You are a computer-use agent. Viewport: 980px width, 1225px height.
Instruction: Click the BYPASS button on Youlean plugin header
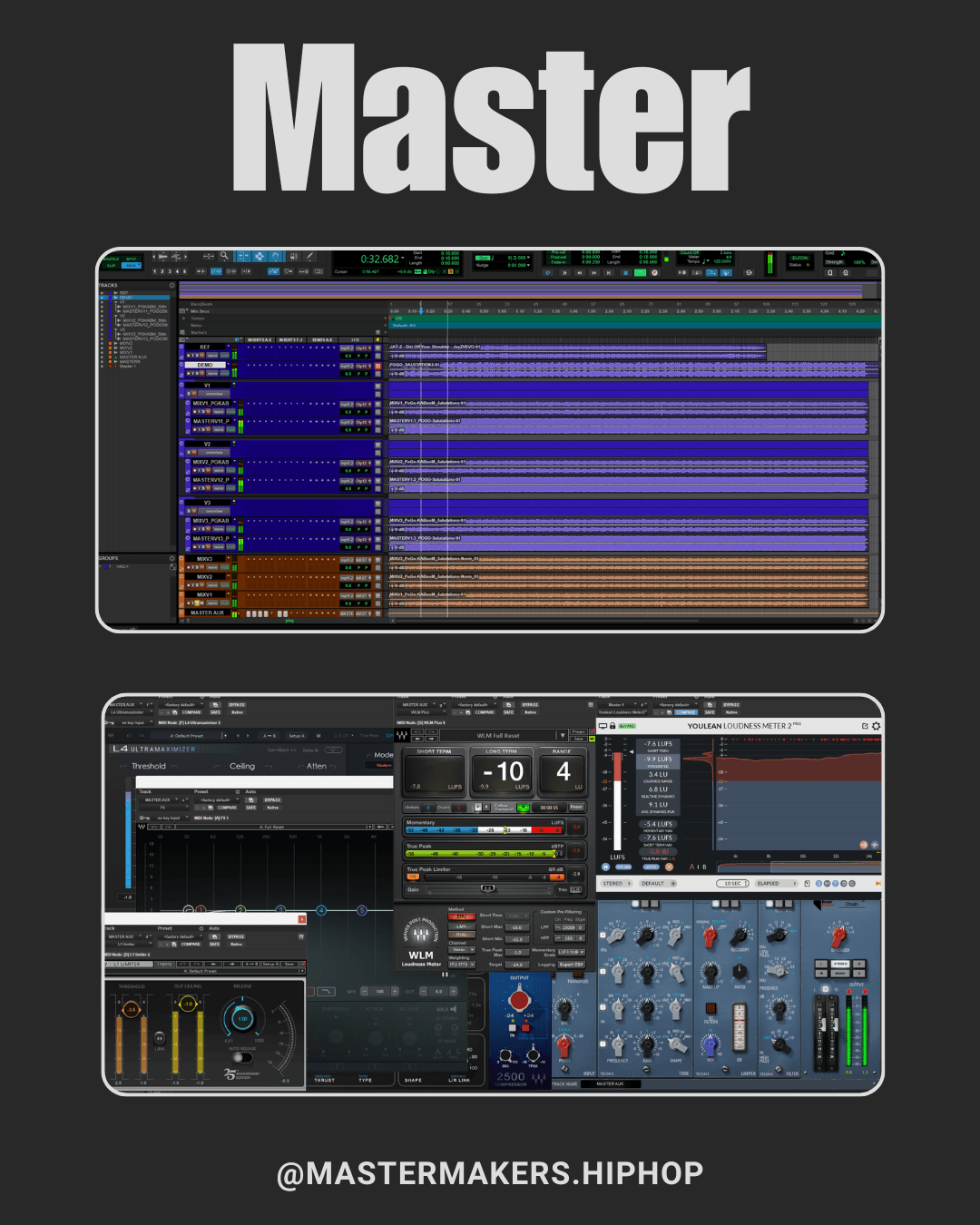[731, 704]
